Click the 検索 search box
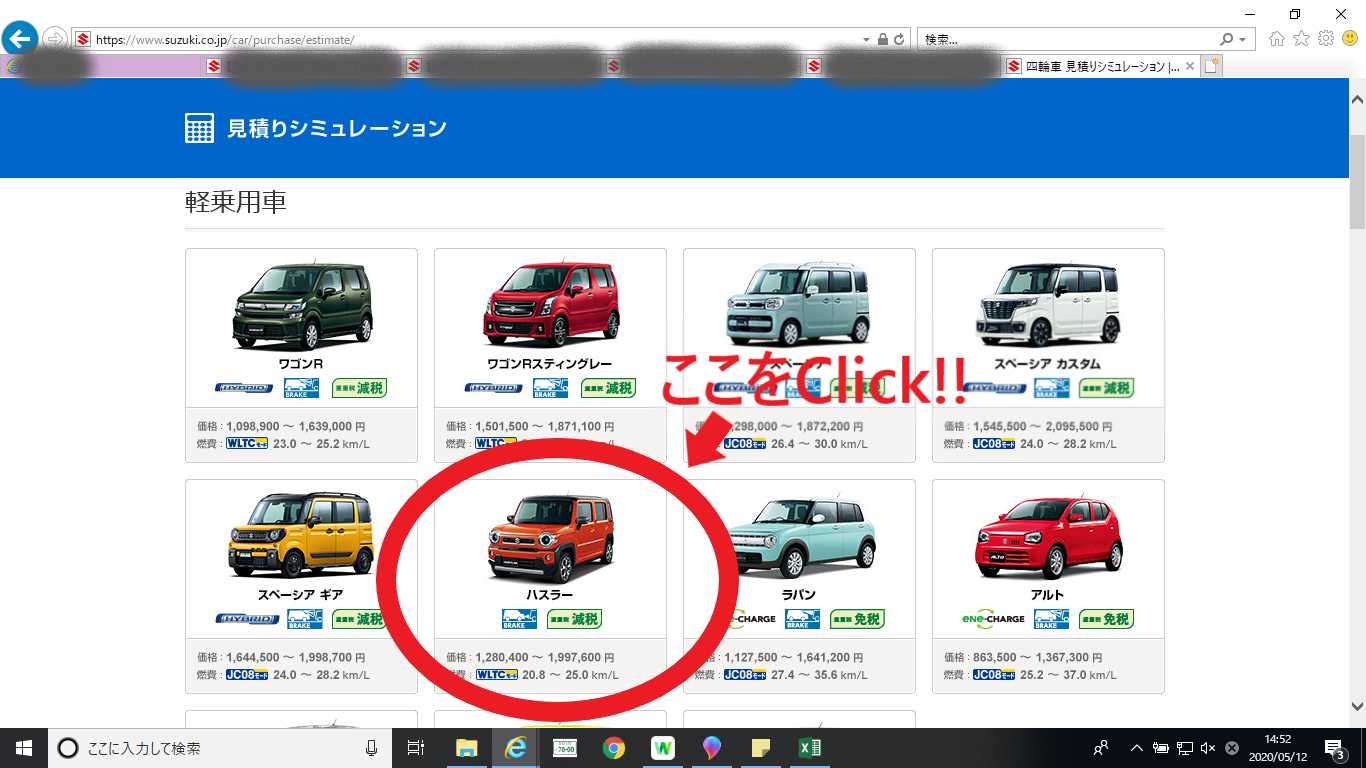Image resolution: width=1366 pixels, height=768 pixels. [1066, 39]
